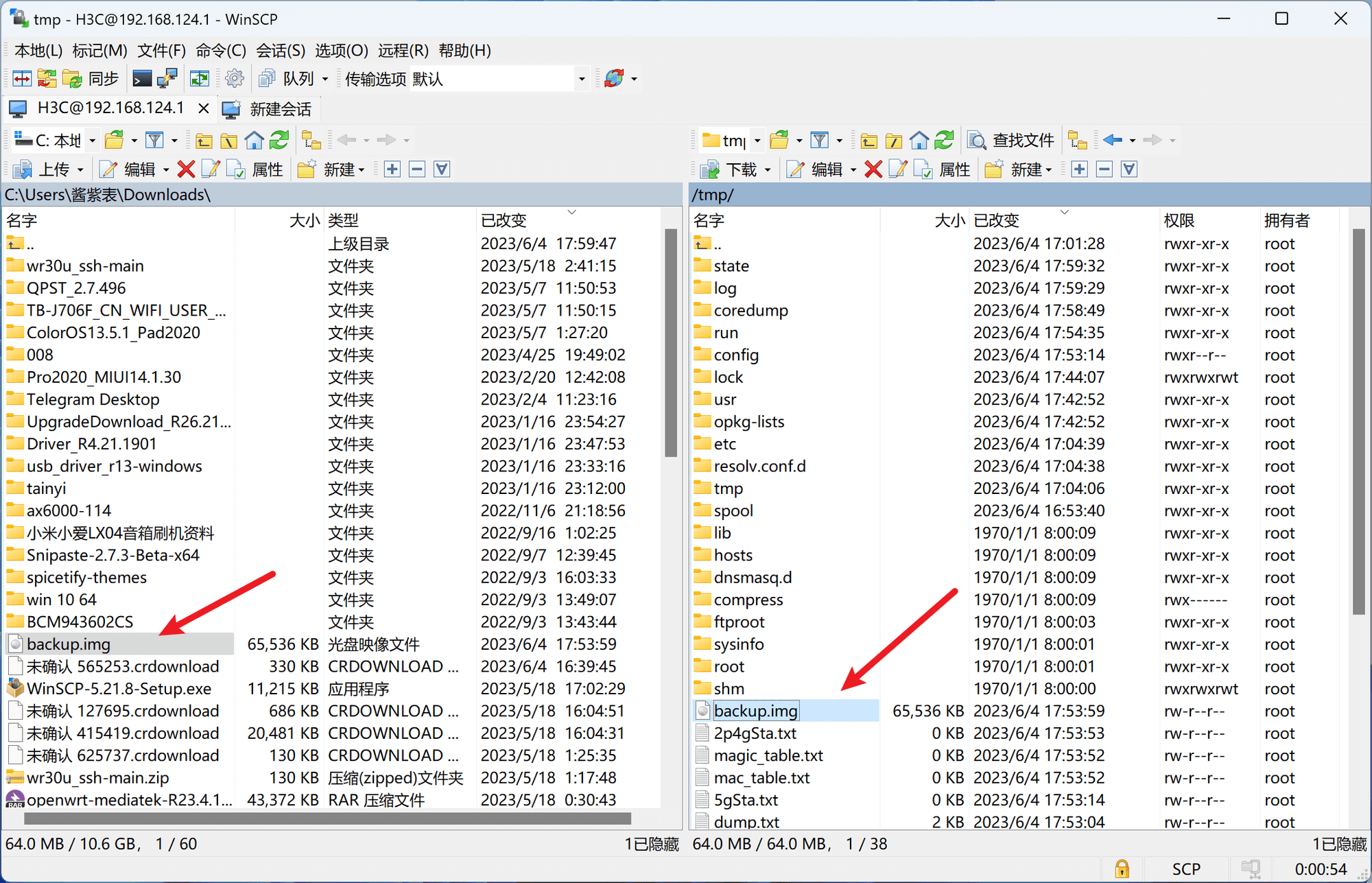Refresh the remote /tmp directory listing
Image resolution: width=1372 pixels, height=883 pixels.
(x=944, y=140)
